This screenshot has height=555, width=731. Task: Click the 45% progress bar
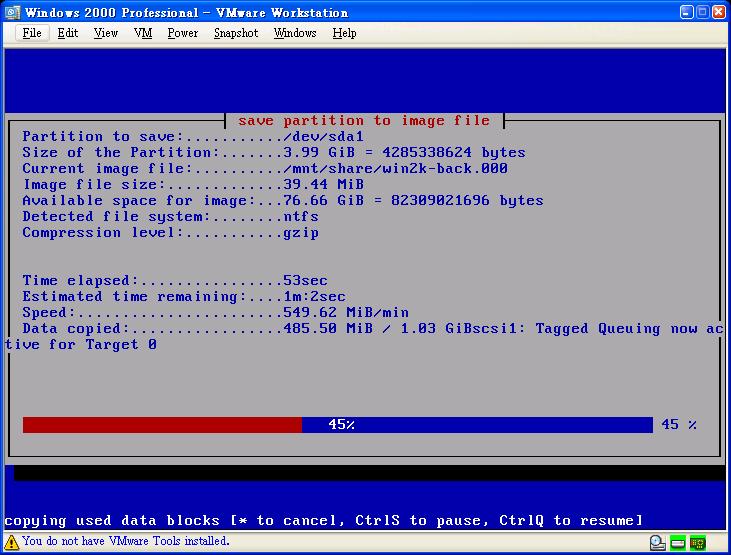click(338, 424)
